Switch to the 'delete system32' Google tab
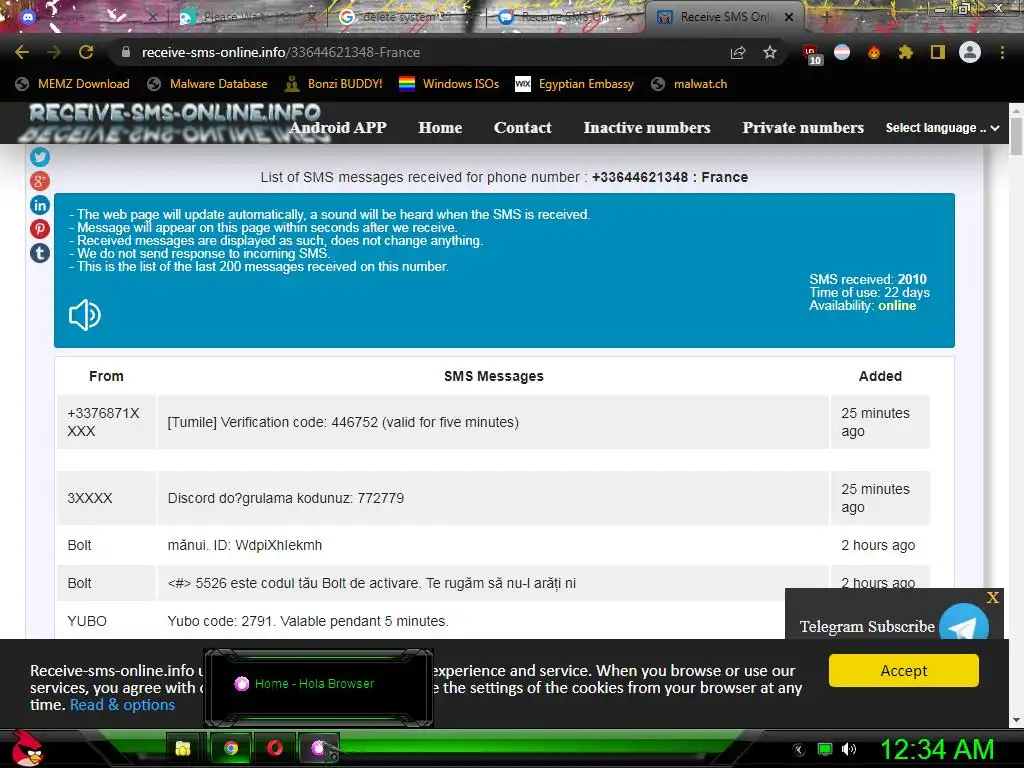The image size is (1024, 768). click(405, 17)
